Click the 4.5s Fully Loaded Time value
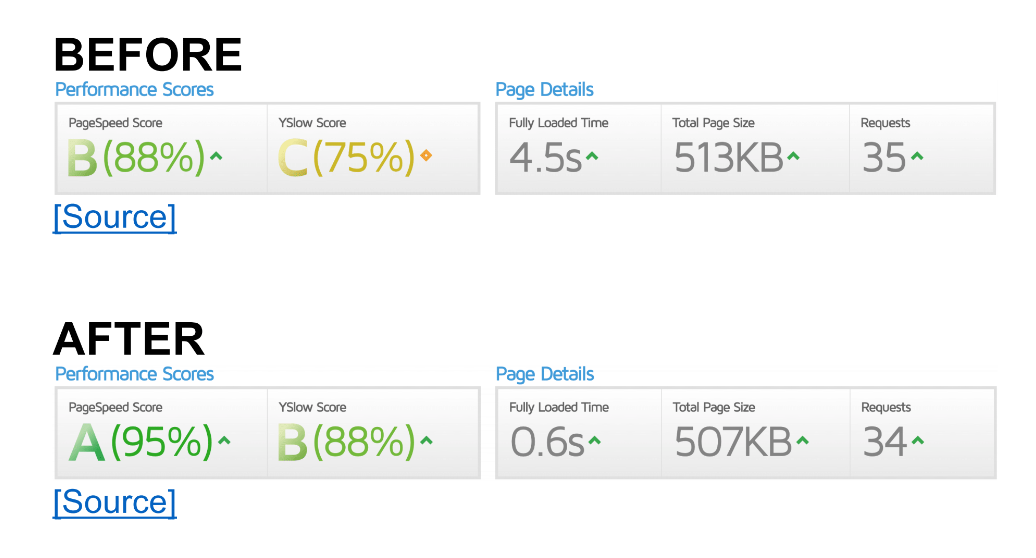 [546, 158]
